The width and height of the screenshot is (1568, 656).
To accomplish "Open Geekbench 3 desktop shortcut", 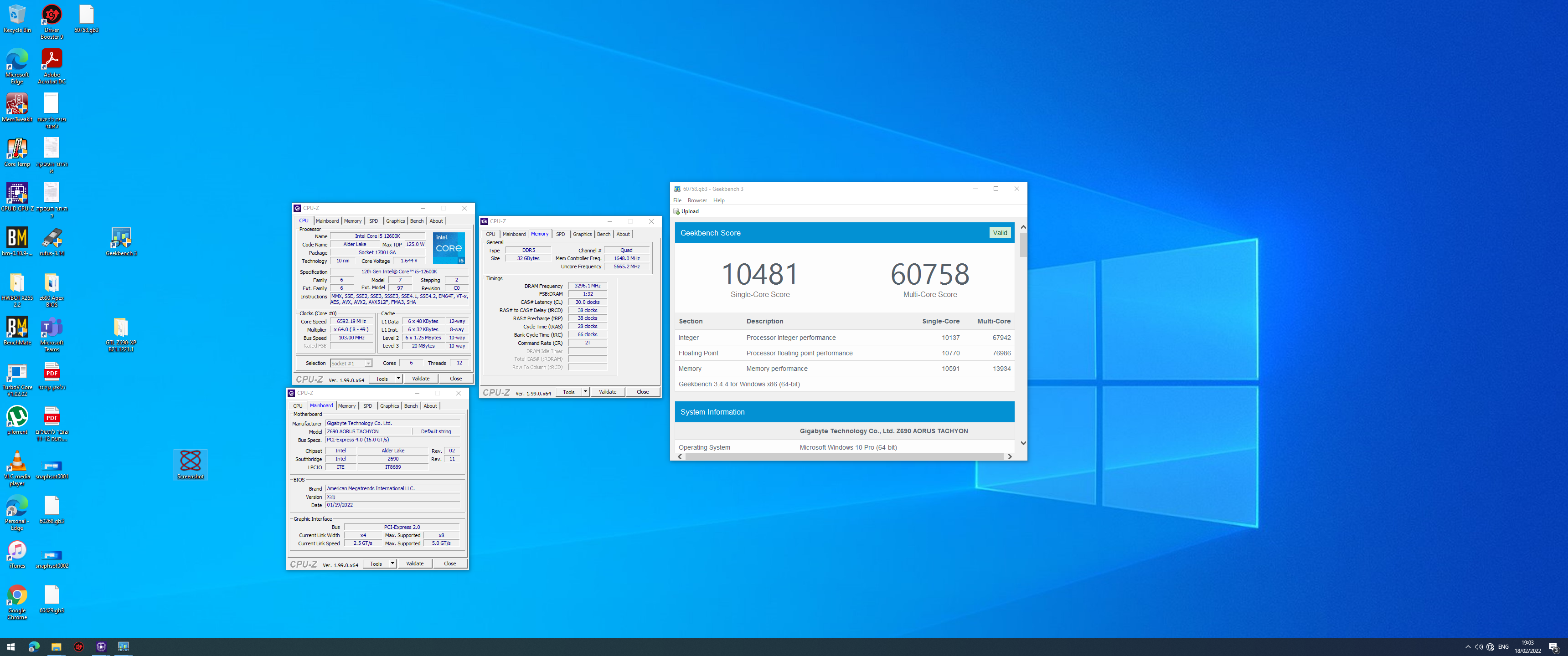I will tap(121, 241).
